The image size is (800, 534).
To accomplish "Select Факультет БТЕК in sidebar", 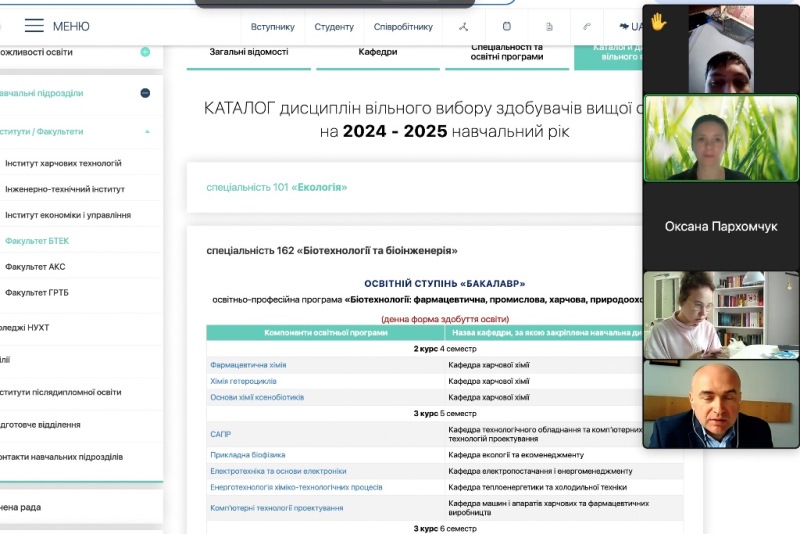I will click(37, 241).
